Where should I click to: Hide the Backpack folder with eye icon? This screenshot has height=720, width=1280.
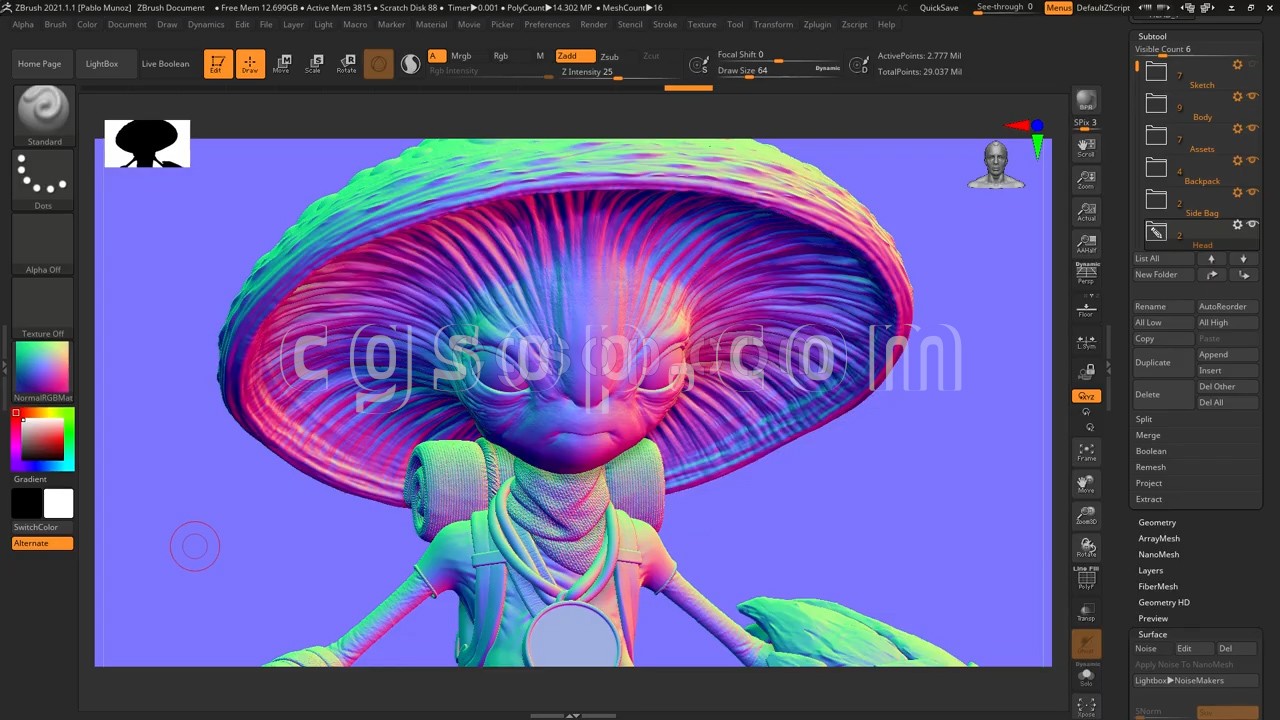click(x=1252, y=160)
